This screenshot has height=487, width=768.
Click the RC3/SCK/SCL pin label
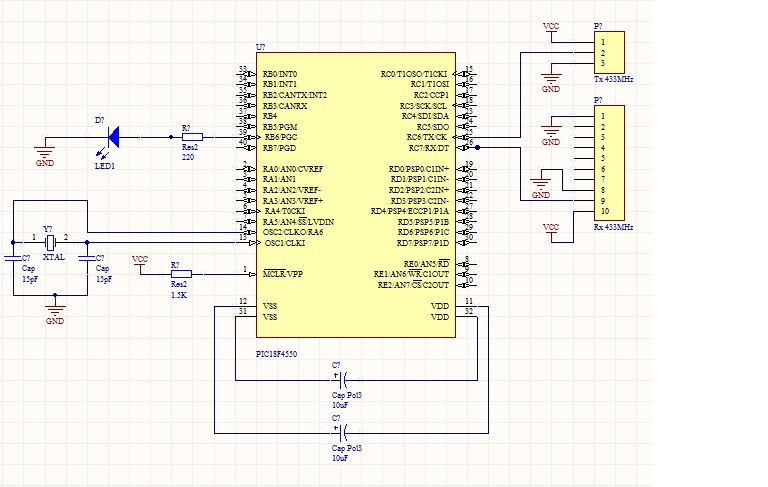(423, 106)
